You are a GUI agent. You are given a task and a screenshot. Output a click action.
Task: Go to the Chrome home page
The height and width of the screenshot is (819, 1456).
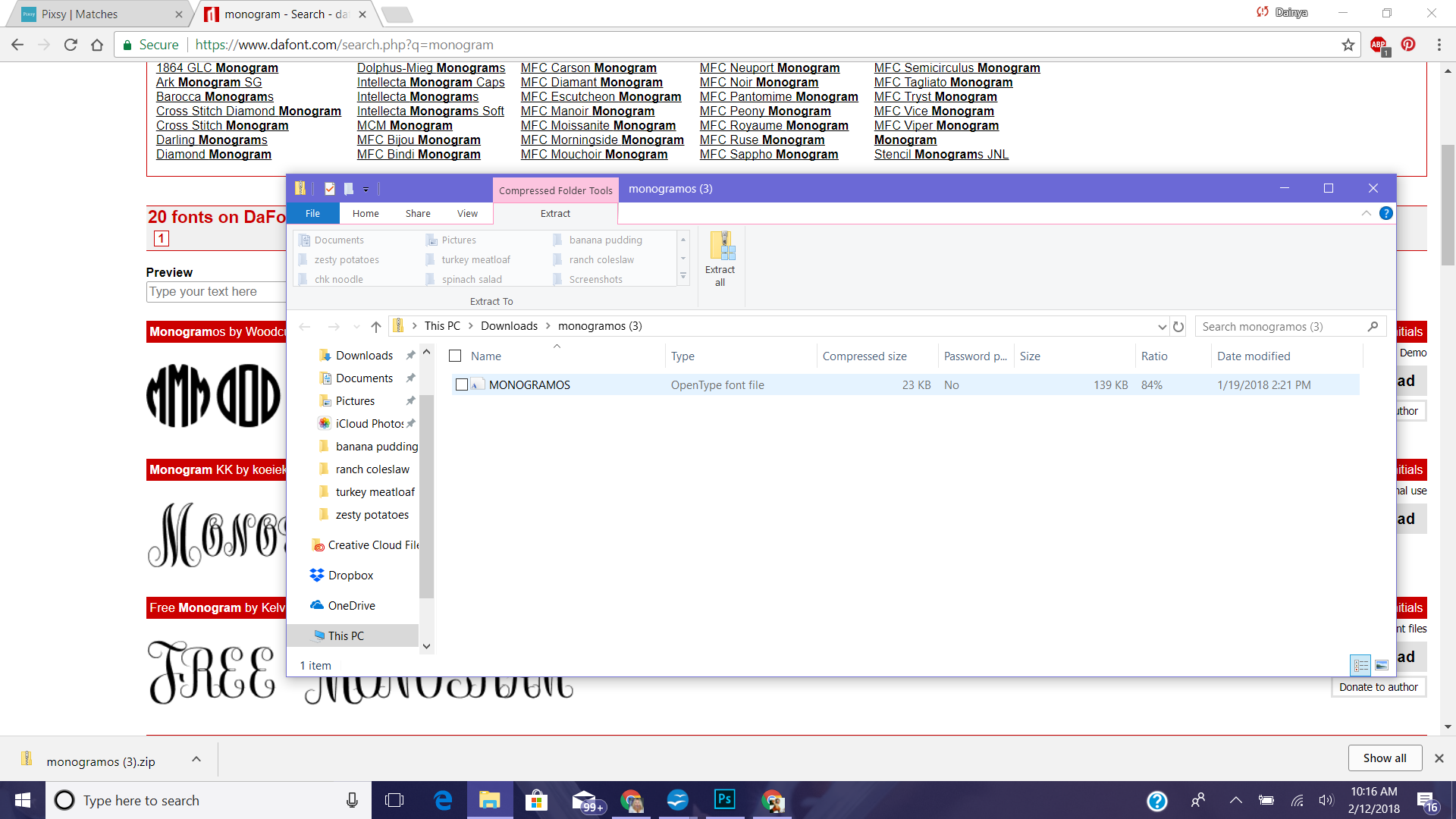(97, 45)
